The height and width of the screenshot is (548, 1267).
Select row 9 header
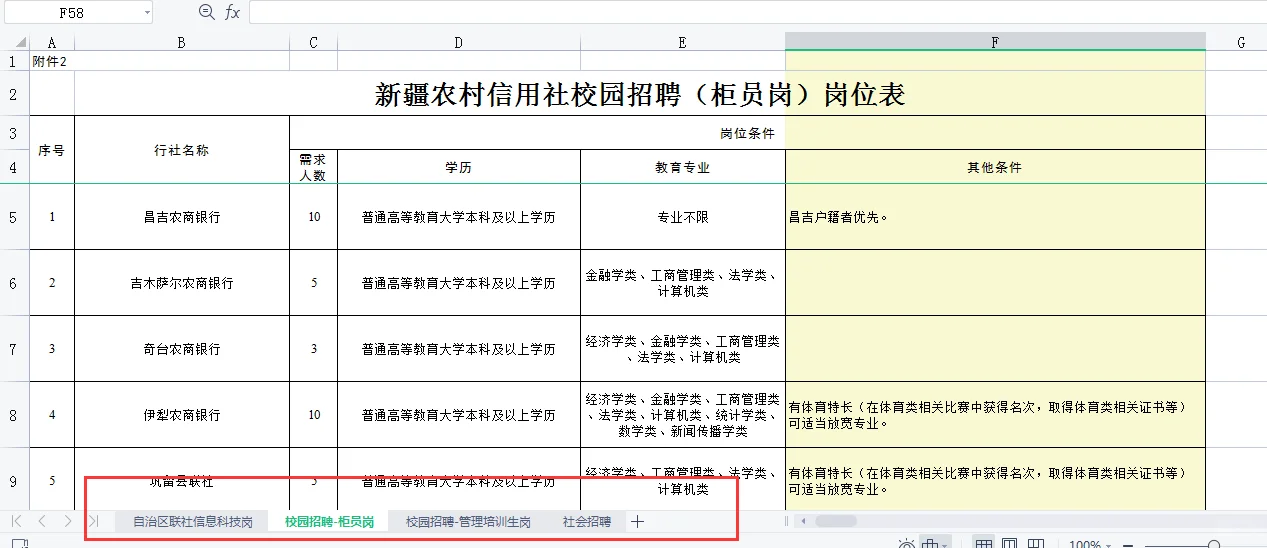coord(14,481)
